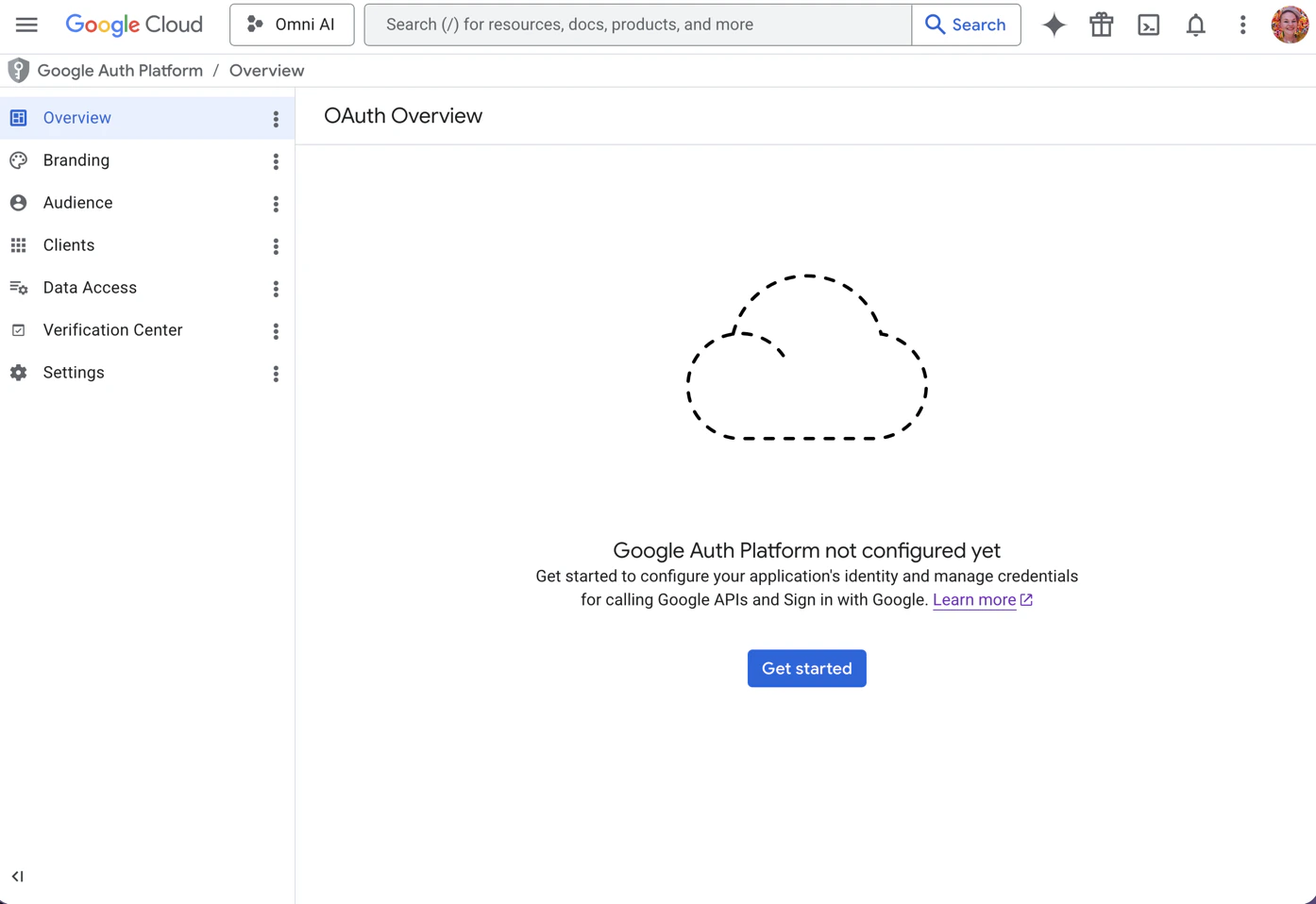Navigate to Google Auth Platform breadcrumb
Screen dimensions: 1316x904
120,70
